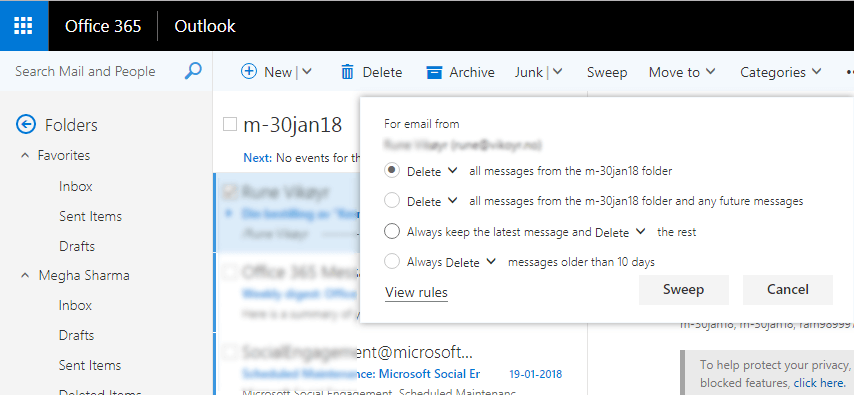This screenshot has height=395, width=854.
Task: Open Inbox under Favorites
Action: [76, 186]
